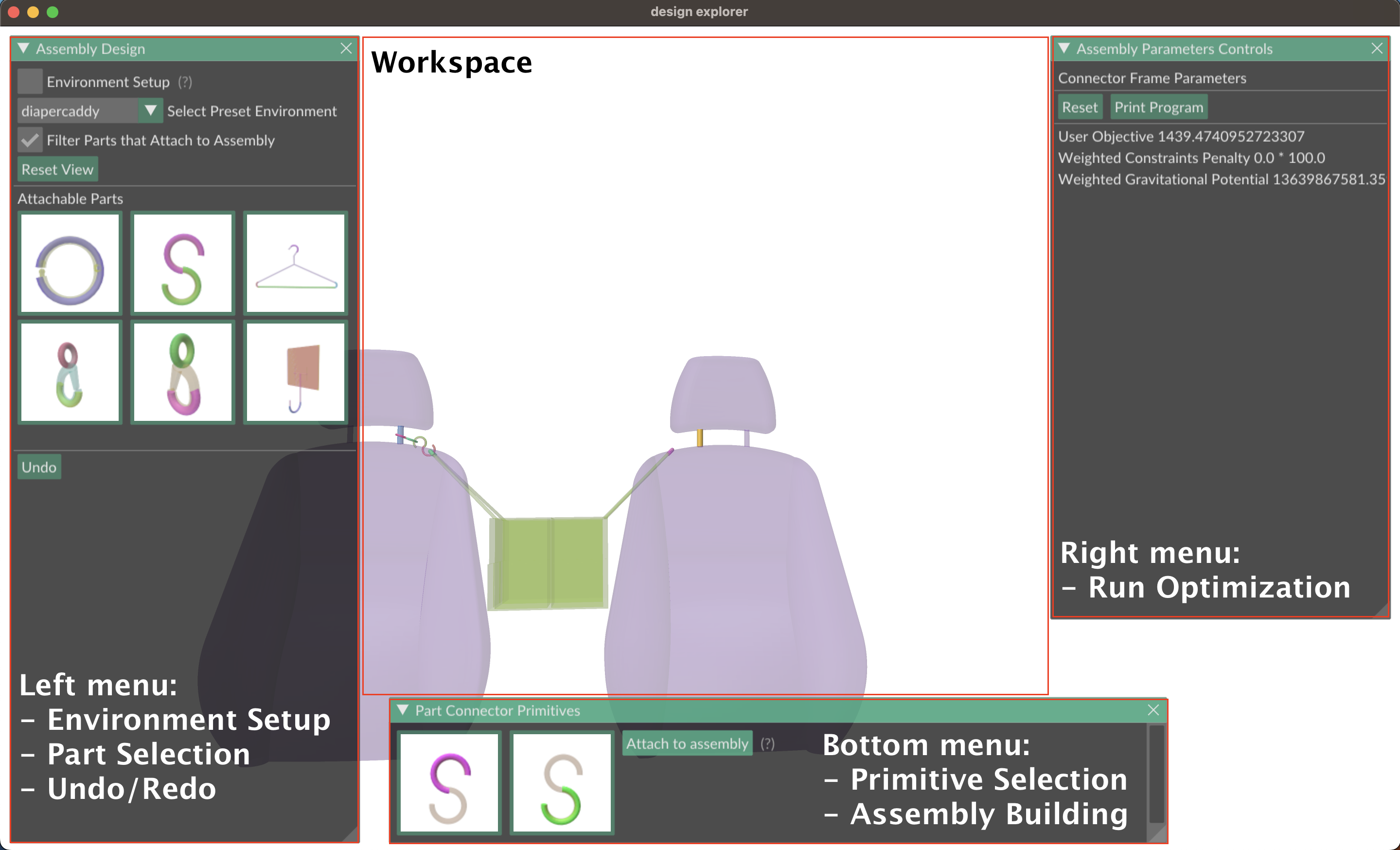Select the small carabiner link part
Viewport: 1400px width, 850px height.
pyautogui.click(x=70, y=372)
